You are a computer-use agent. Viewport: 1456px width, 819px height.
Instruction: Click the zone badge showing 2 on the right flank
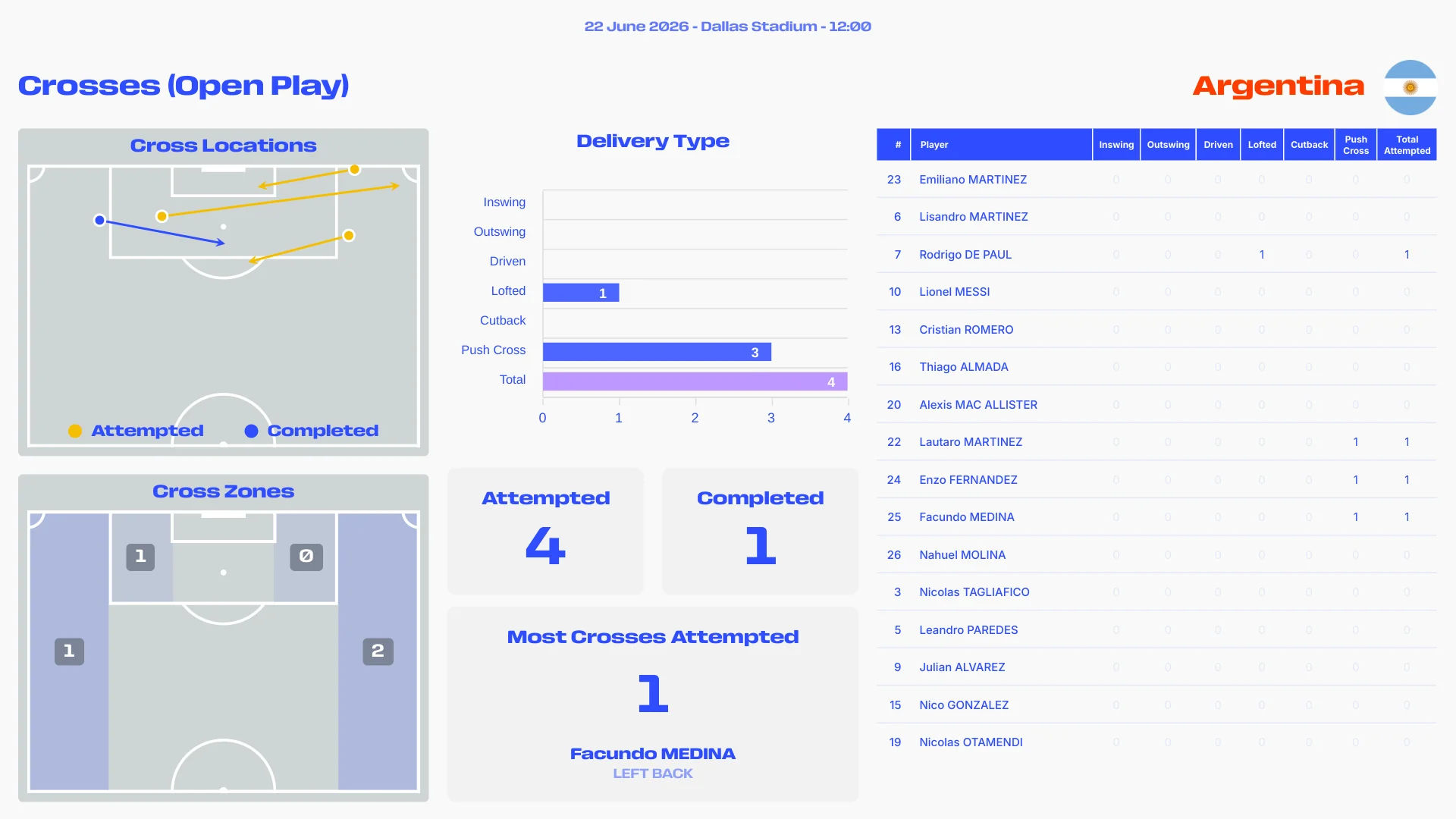pyautogui.click(x=378, y=651)
